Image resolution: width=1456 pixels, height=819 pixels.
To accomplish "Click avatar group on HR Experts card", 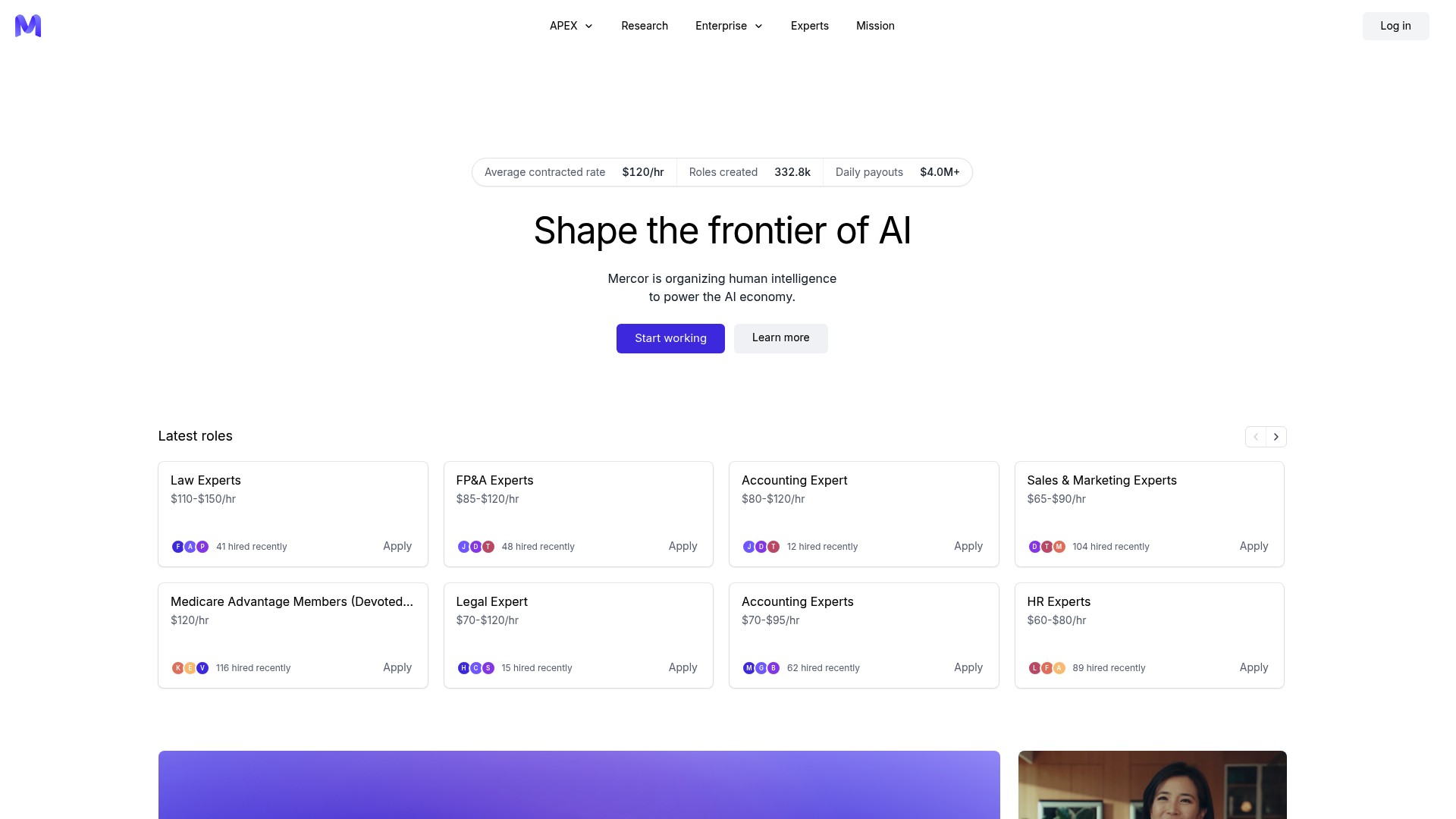I will click(x=1047, y=668).
